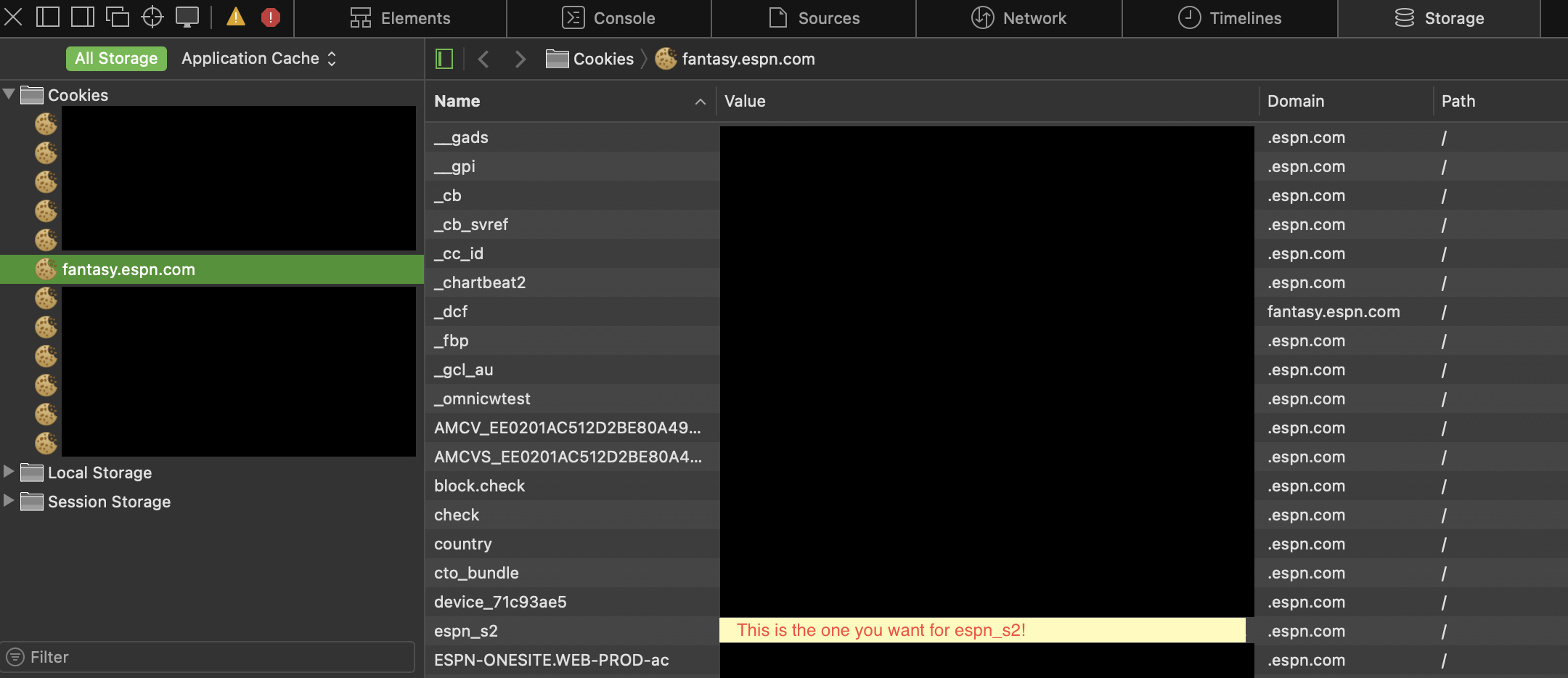Dock inspector to the right side icon
Image resolution: width=1568 pixels, height=678 pixels.
tap(83, 17)
